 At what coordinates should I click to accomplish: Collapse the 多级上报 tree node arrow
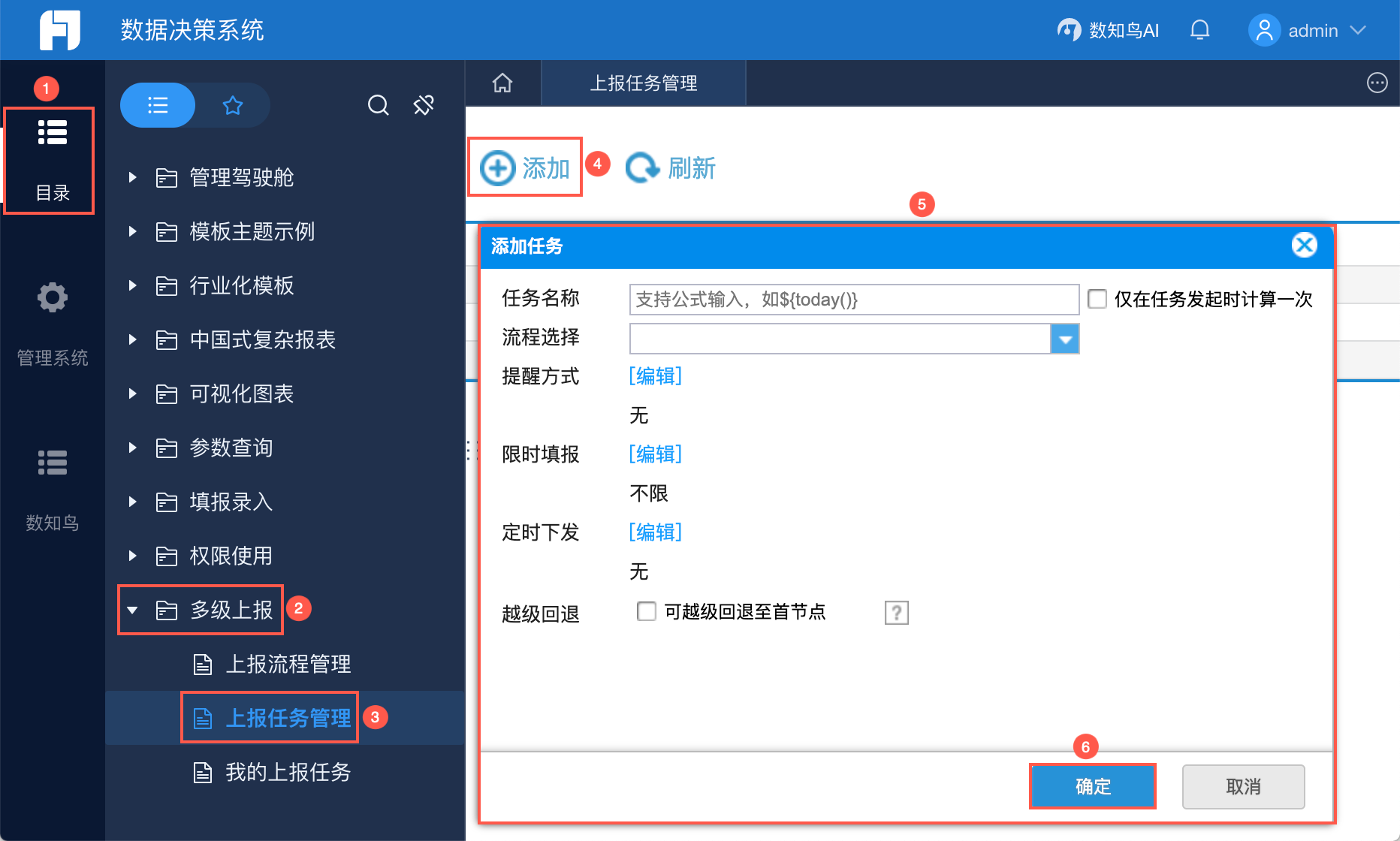coord(133,610)
